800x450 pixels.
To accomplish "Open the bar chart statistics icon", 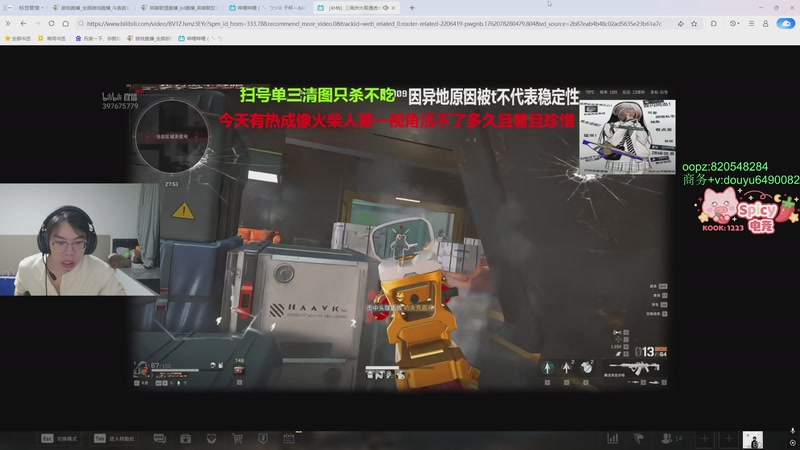I will [x=613, y=438].
